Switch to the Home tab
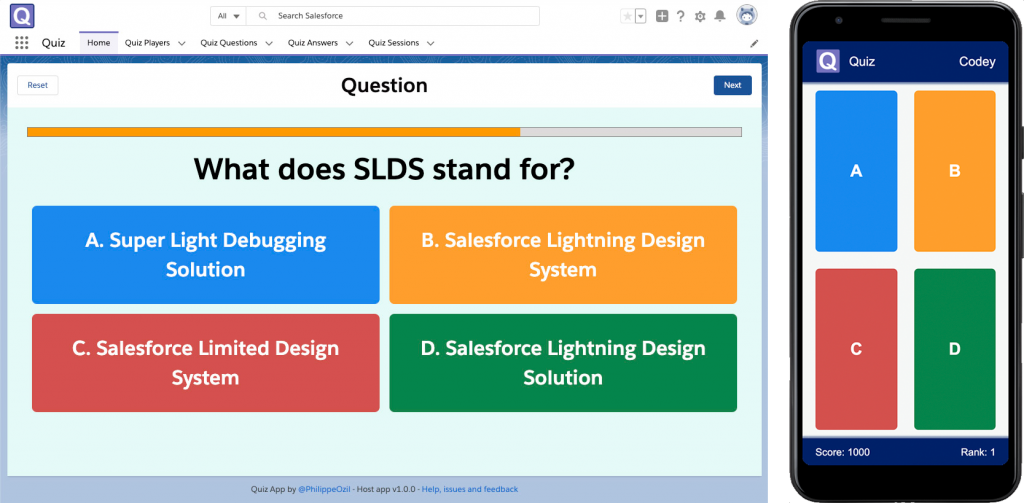The width and height of the screenshot is (1024, 503). [x=99, y=43]
